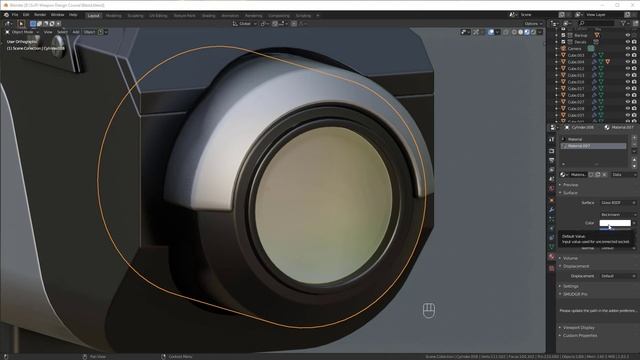Open the Scene selector field

click(x=533, y=15)
